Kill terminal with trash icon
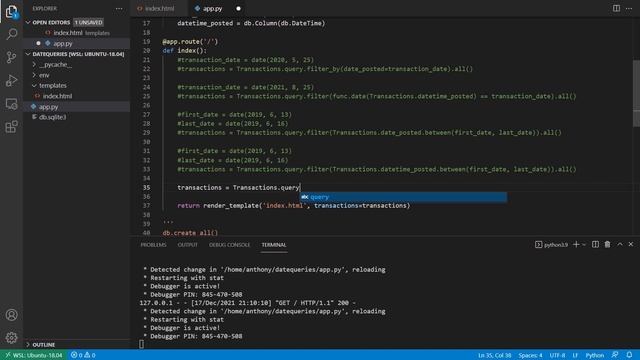The width and height of the screenshot is (640, 360). tap(607, 244)
